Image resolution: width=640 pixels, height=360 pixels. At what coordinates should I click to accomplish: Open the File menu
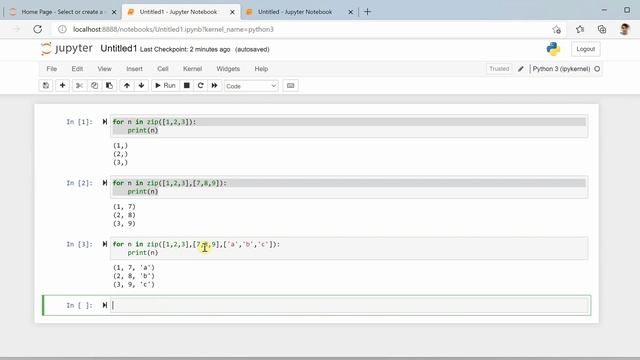[x=51, y=69]
